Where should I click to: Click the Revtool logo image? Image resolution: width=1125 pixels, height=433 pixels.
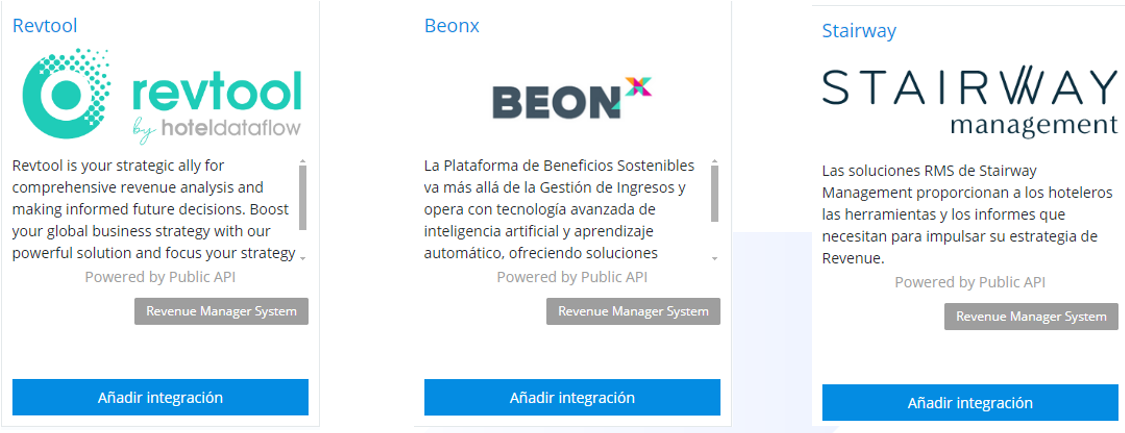pyautogui.click(x=161, y=96)
